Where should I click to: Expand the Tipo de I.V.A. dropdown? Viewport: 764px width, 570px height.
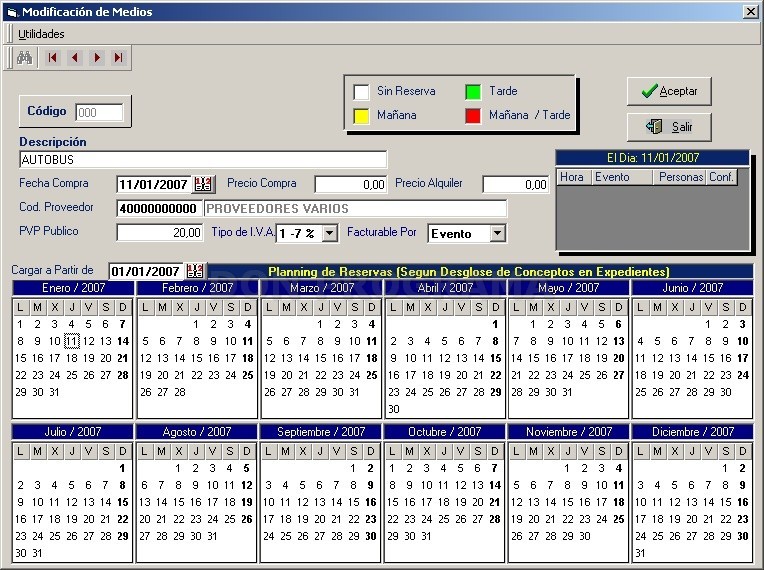coord(330,233)
